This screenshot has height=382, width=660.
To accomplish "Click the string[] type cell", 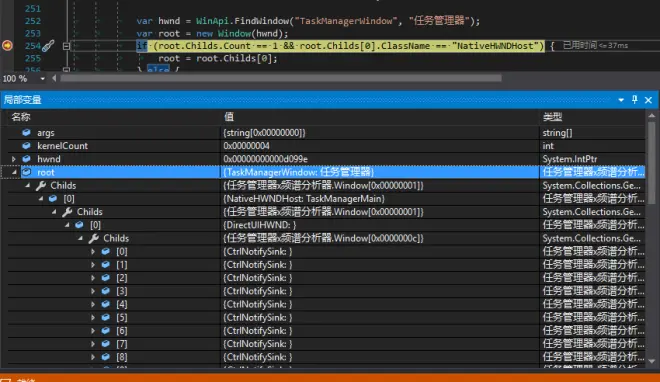I will (557, 133).
